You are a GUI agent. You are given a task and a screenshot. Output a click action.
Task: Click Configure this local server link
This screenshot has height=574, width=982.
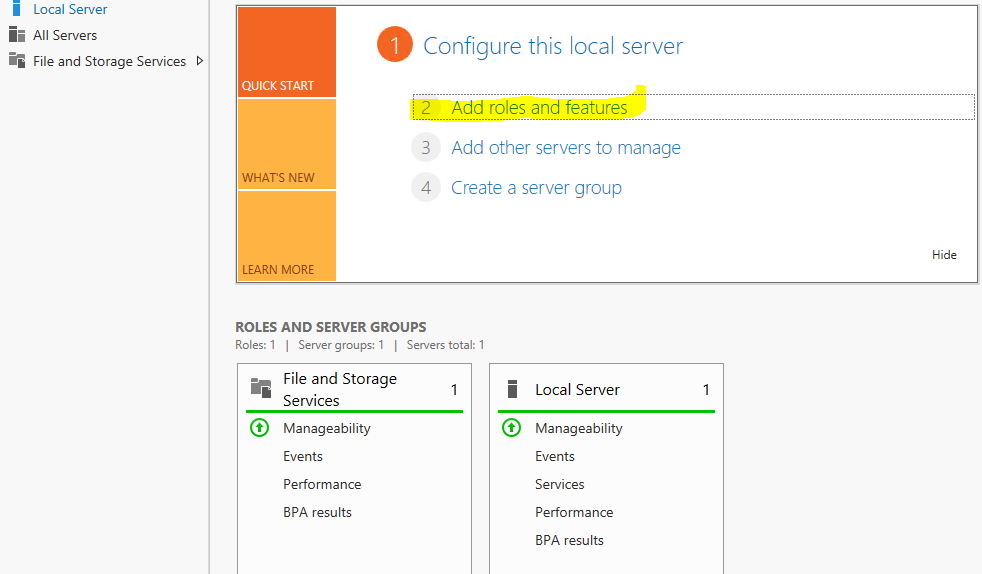click(552, 46)
